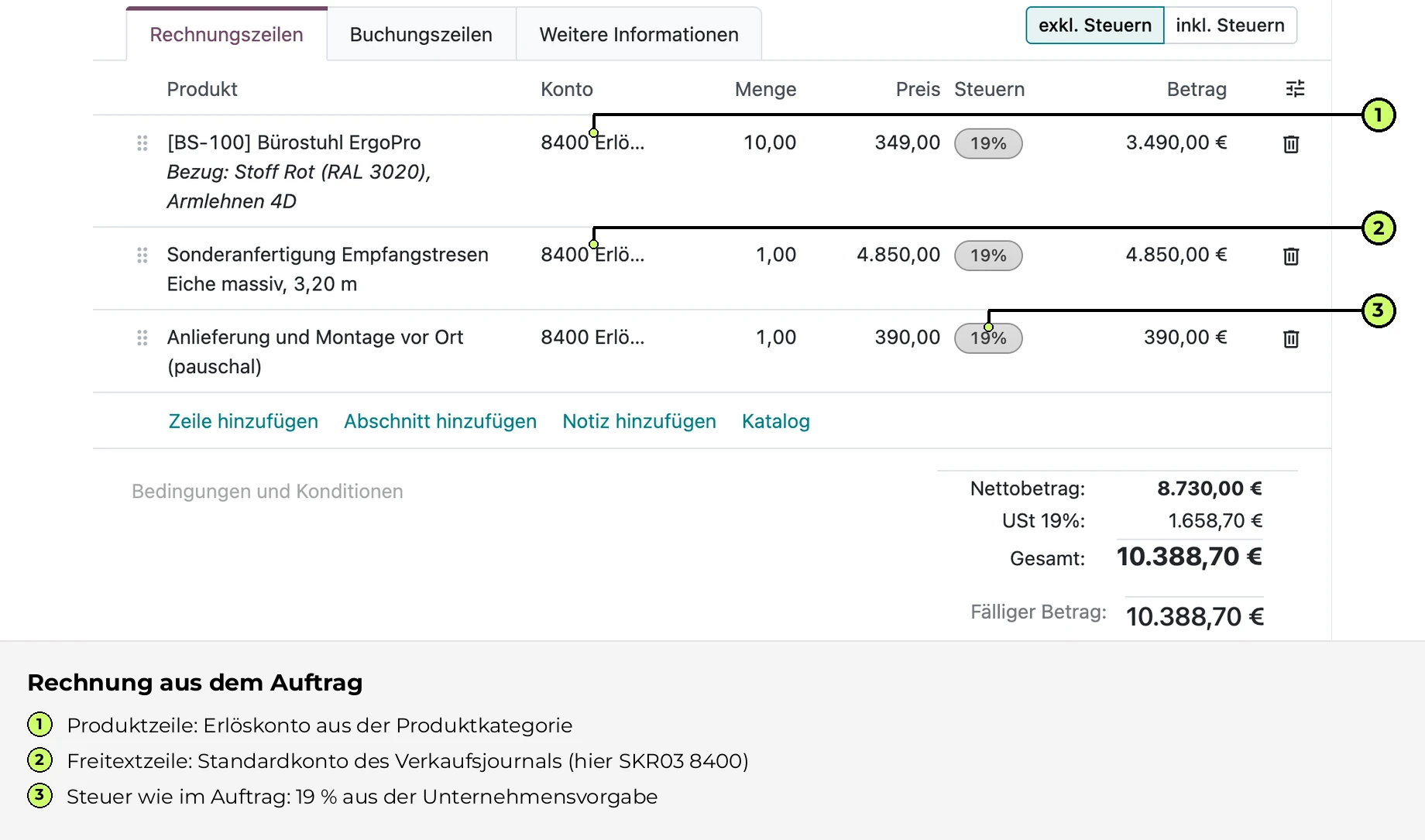Edit price 390,00 of Montage line
The height and width of the screenshot is (840, 1425).
pos(907,338)
